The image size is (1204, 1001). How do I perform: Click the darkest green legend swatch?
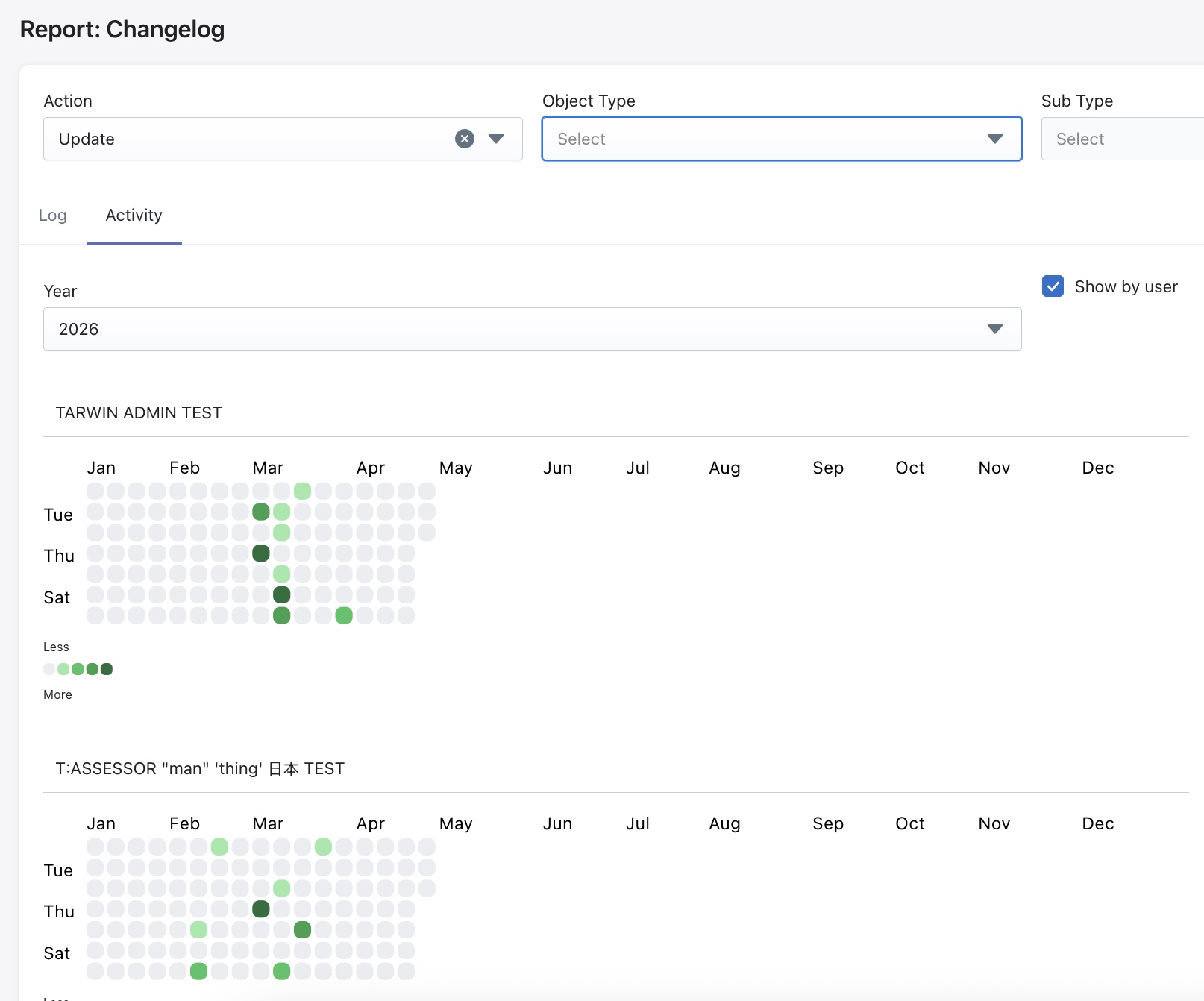pyautogui.click(x=107, y=669)
